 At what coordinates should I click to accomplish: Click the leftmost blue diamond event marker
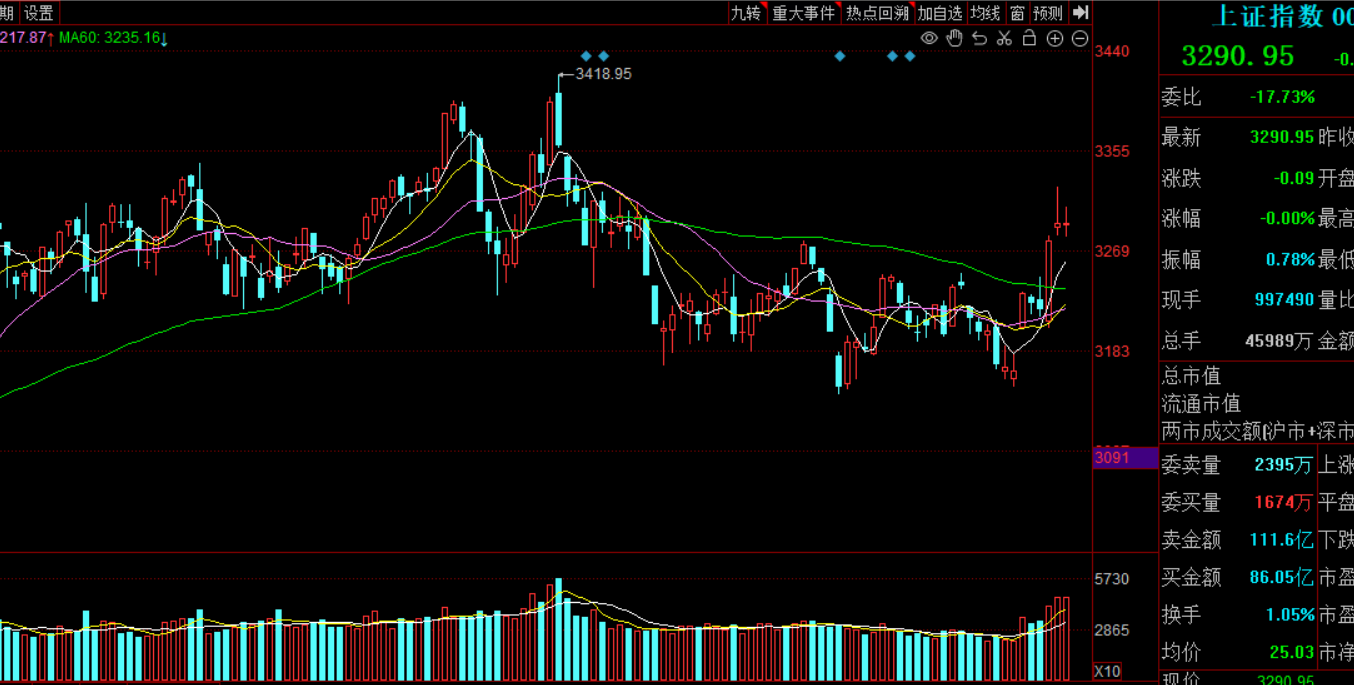586,56
